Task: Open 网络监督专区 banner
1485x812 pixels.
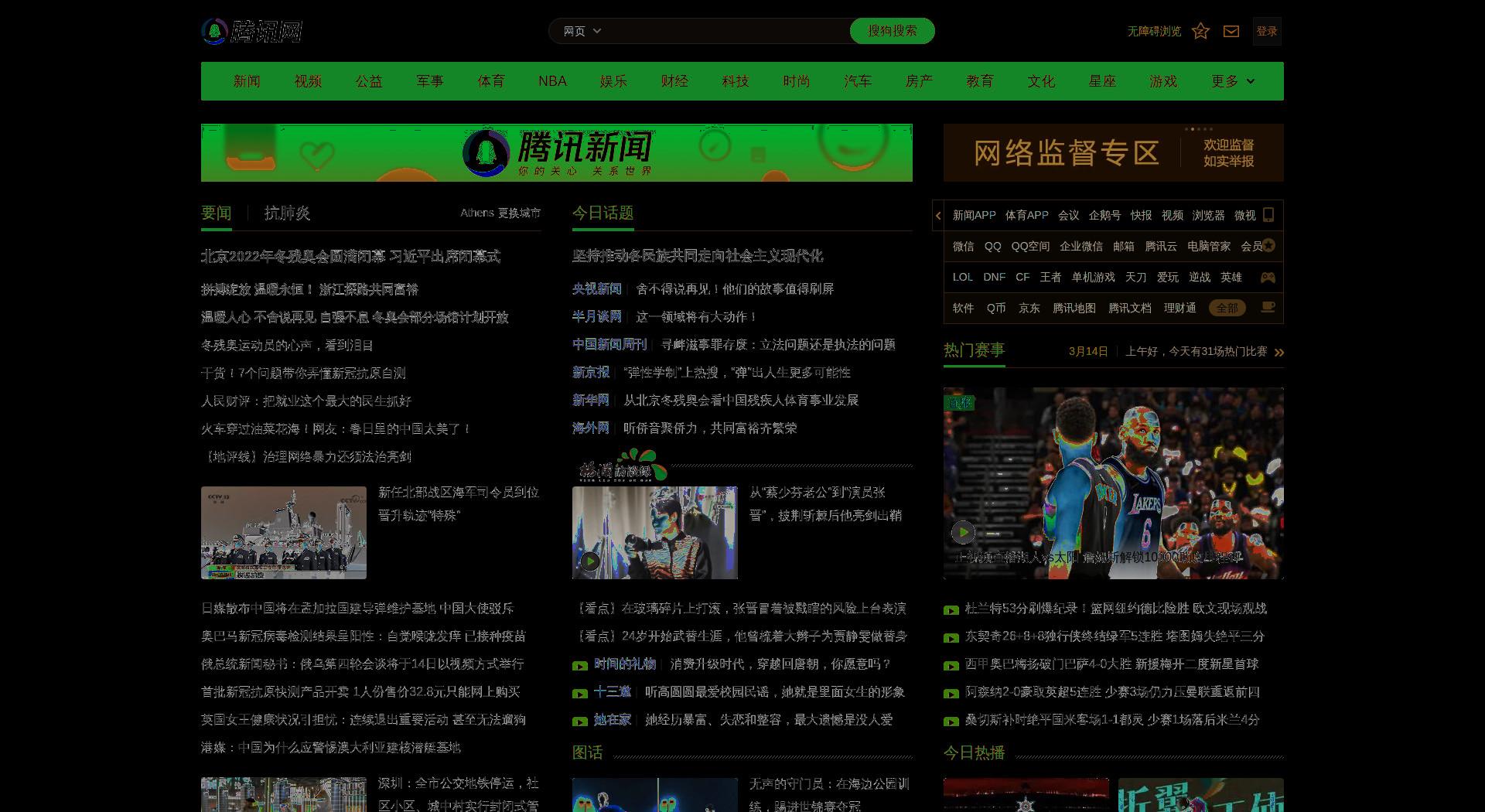Action: pos(1114,153)
